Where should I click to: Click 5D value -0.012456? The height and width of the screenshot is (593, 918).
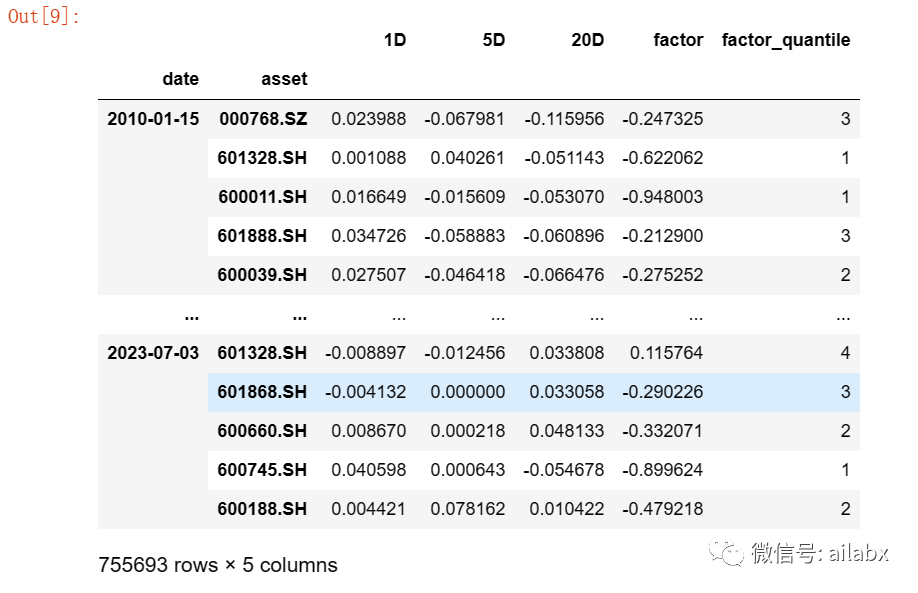click(464, 353)
